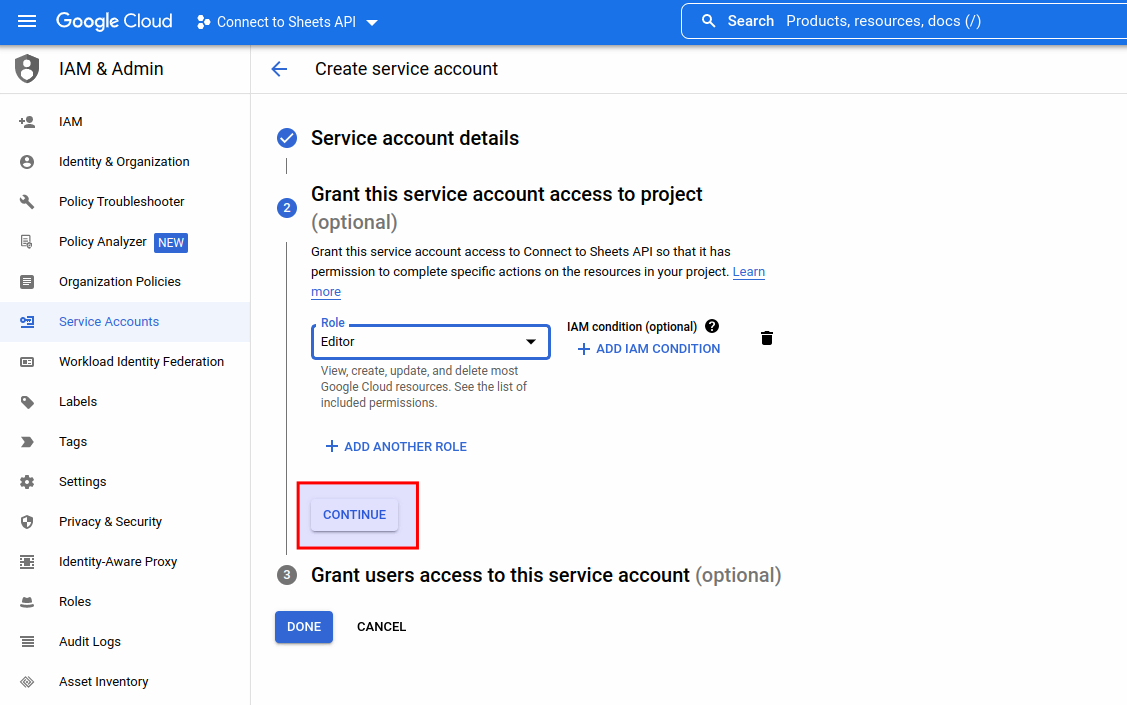This screenshot has width=1127, height=705.
Task: Add an IAM condition
Action: click(648, 349)
